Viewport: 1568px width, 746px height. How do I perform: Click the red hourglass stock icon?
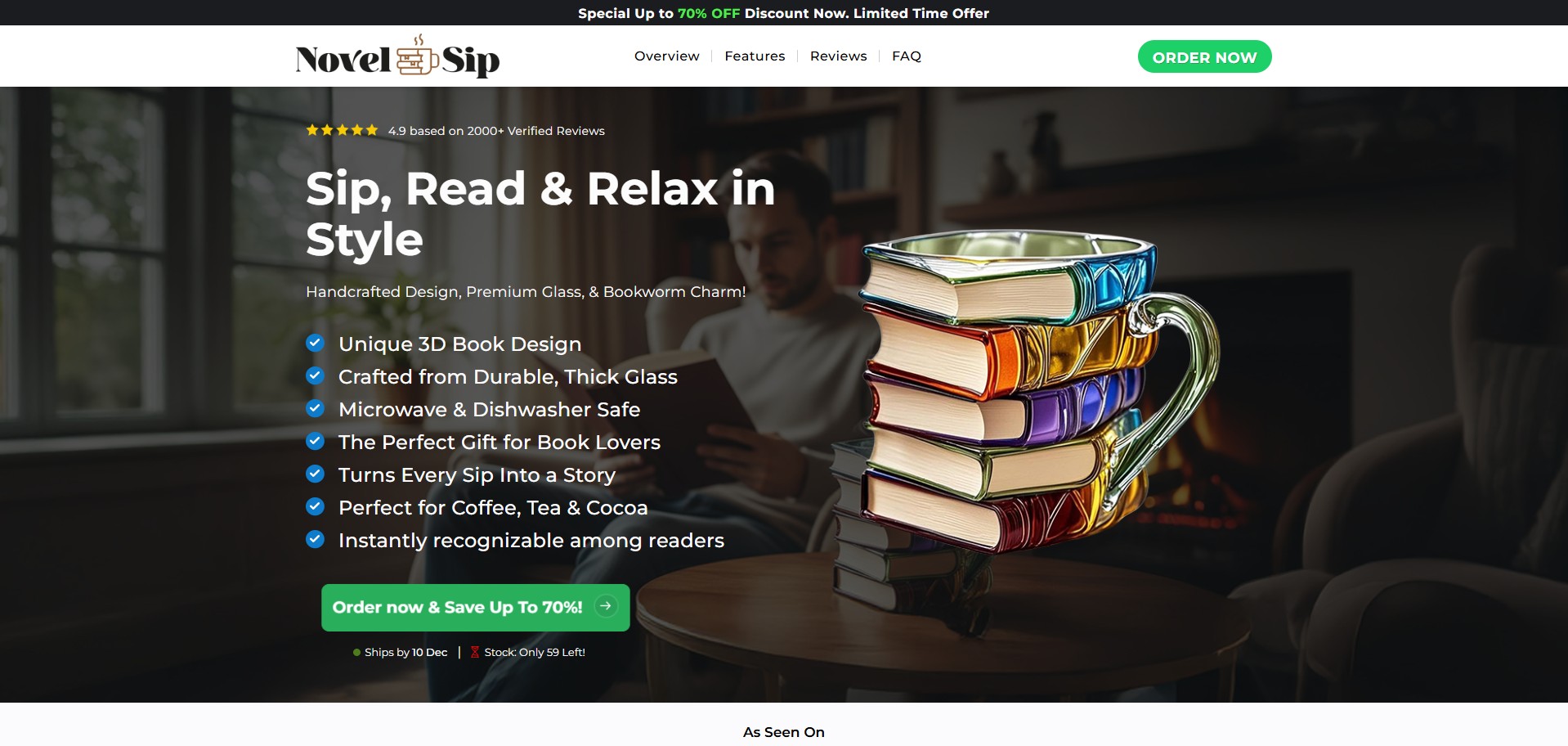point(475,652)
